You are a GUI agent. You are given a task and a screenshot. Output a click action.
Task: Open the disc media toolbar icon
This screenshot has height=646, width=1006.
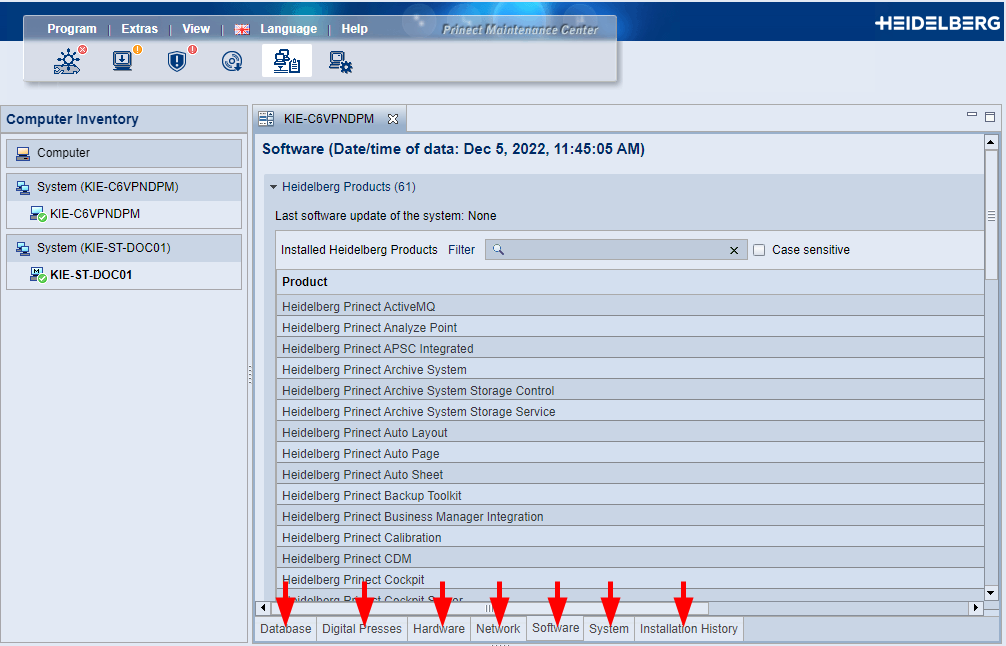point(232,62)
